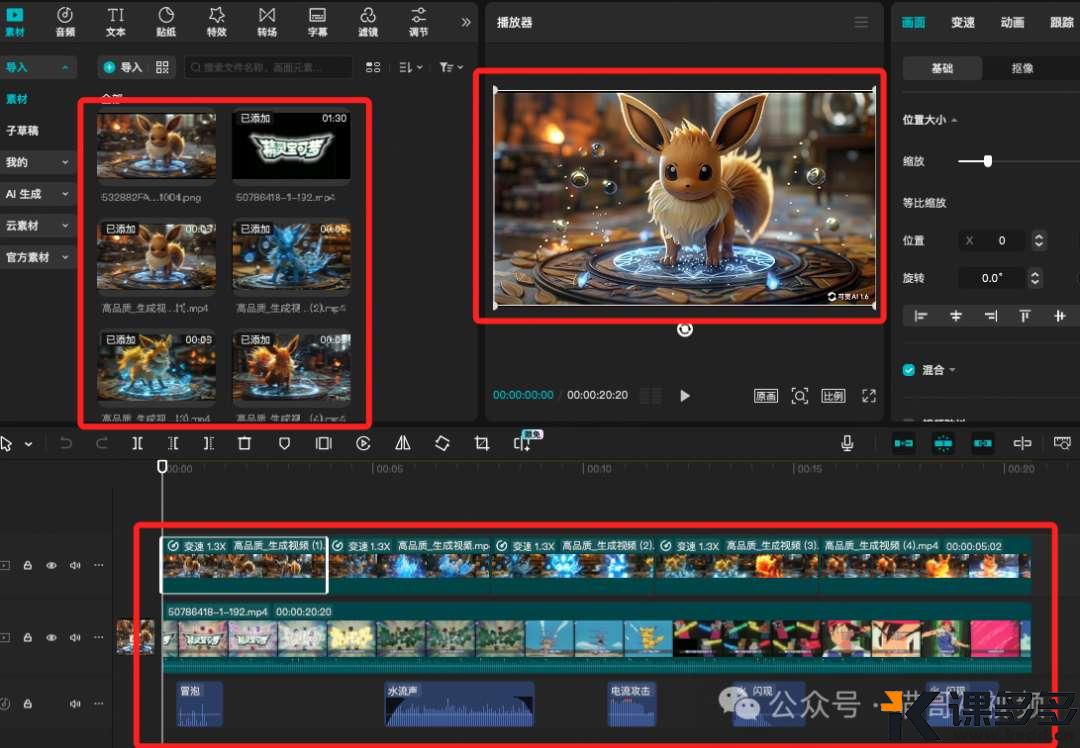Open the 调节 adjustment panel
This screenshot has height=748, width=1080.
coord(418,21)
